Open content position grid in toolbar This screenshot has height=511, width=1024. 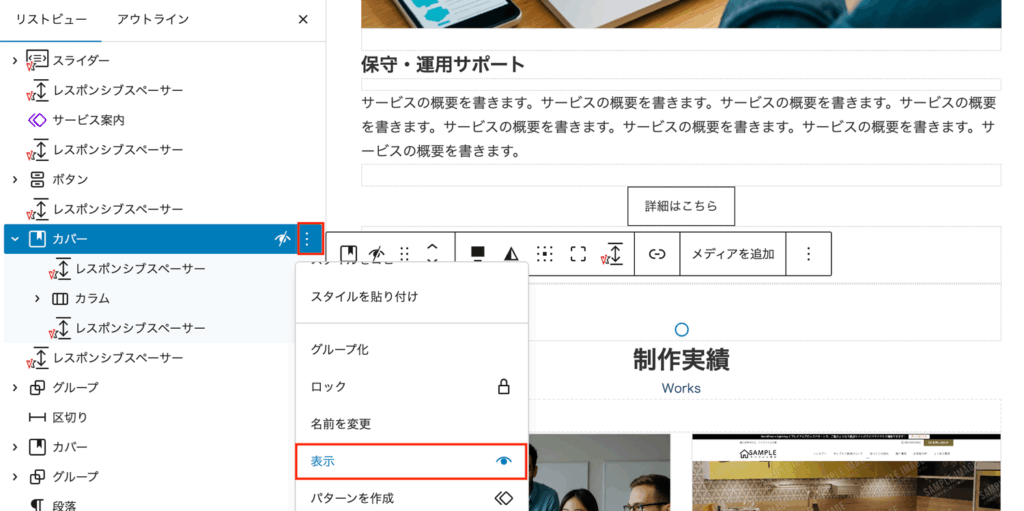544,254
